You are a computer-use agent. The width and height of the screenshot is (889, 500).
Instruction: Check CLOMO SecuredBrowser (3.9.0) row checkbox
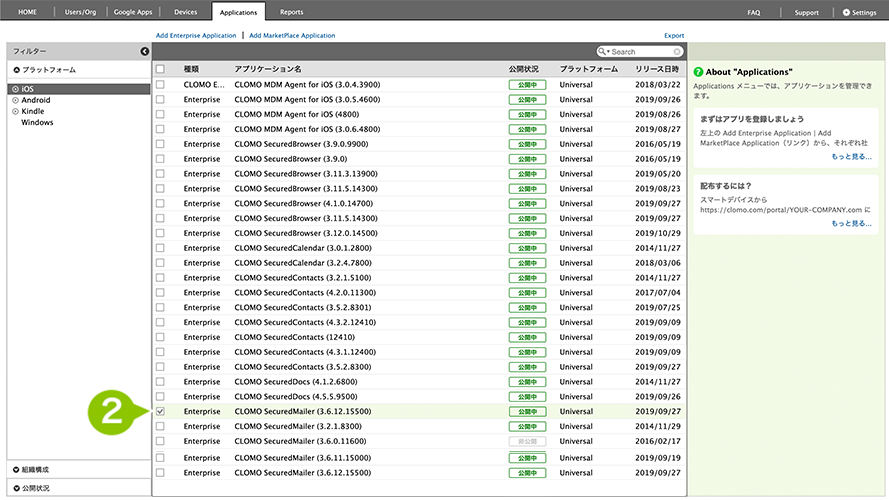160,159
